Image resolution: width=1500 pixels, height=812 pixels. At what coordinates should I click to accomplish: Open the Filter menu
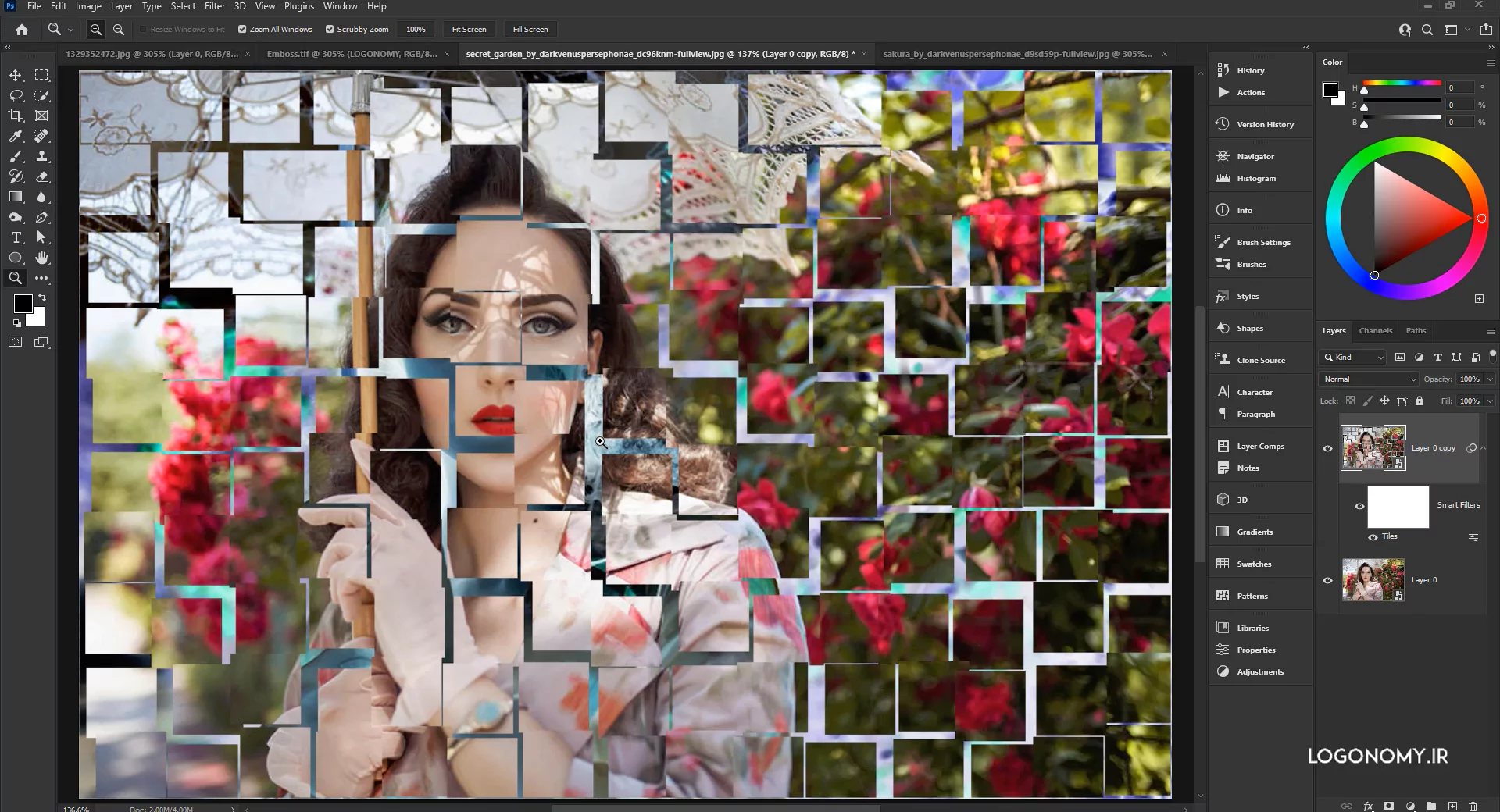tap(215, 6)
